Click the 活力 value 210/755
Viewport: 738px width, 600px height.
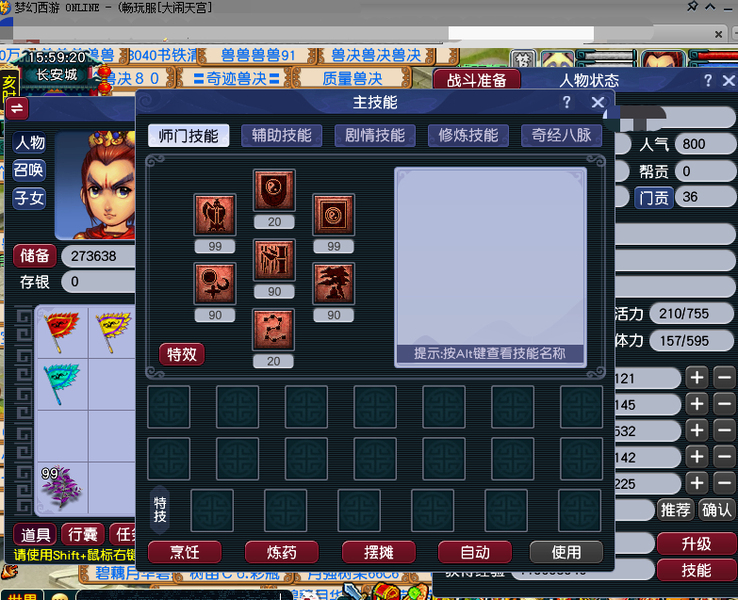coord(692,313)
